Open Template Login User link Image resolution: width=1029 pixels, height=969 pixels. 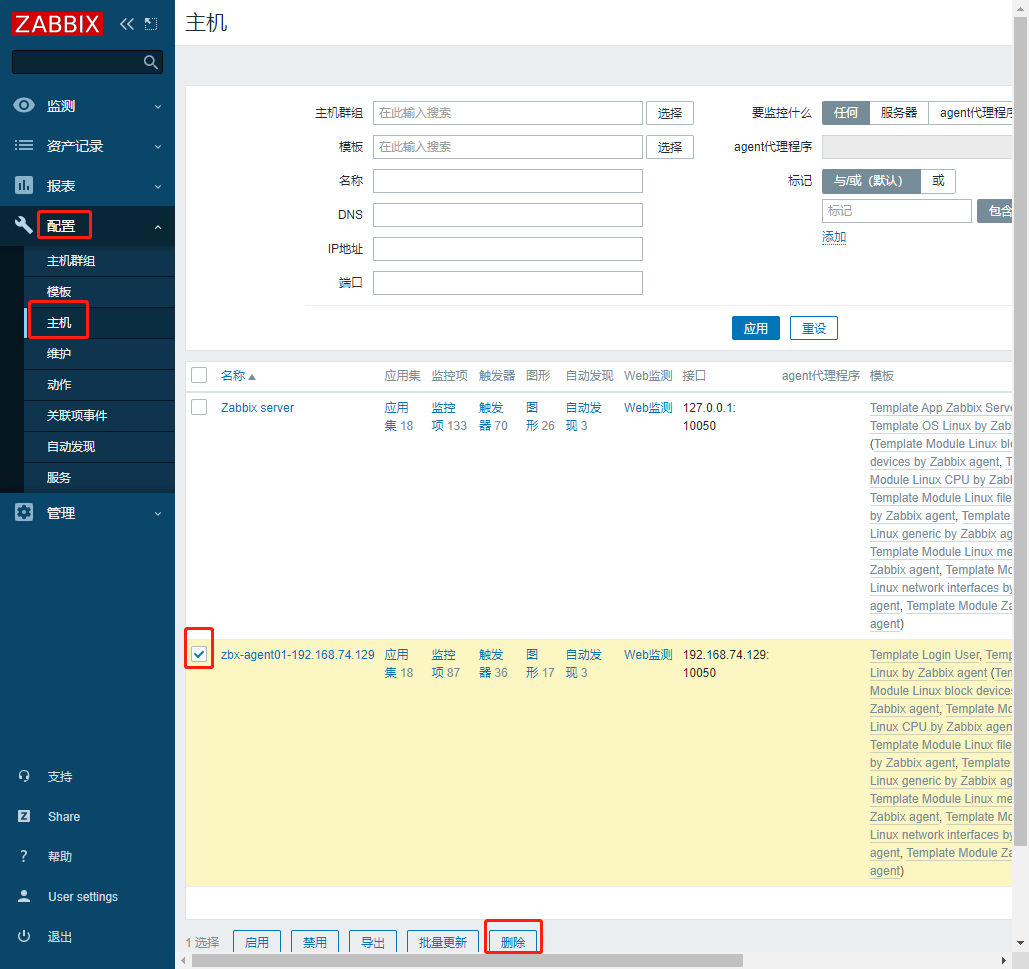click(x=925, y=655)
